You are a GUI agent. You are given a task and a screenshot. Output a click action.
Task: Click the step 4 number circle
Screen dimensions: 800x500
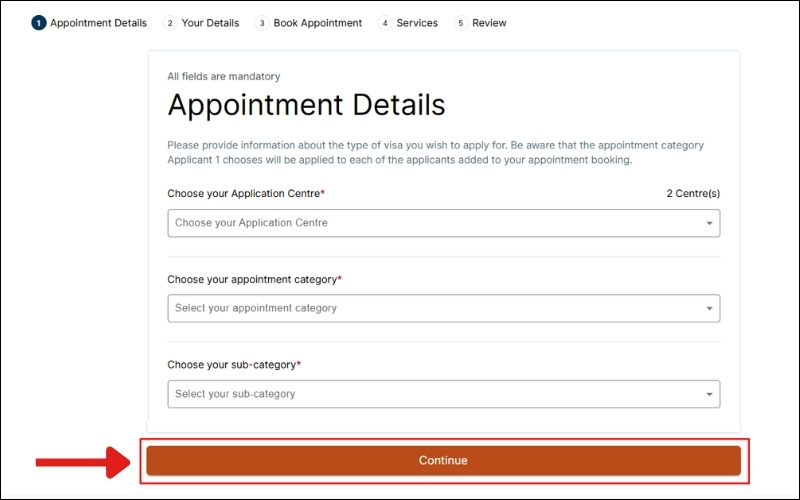coord(385,23)
